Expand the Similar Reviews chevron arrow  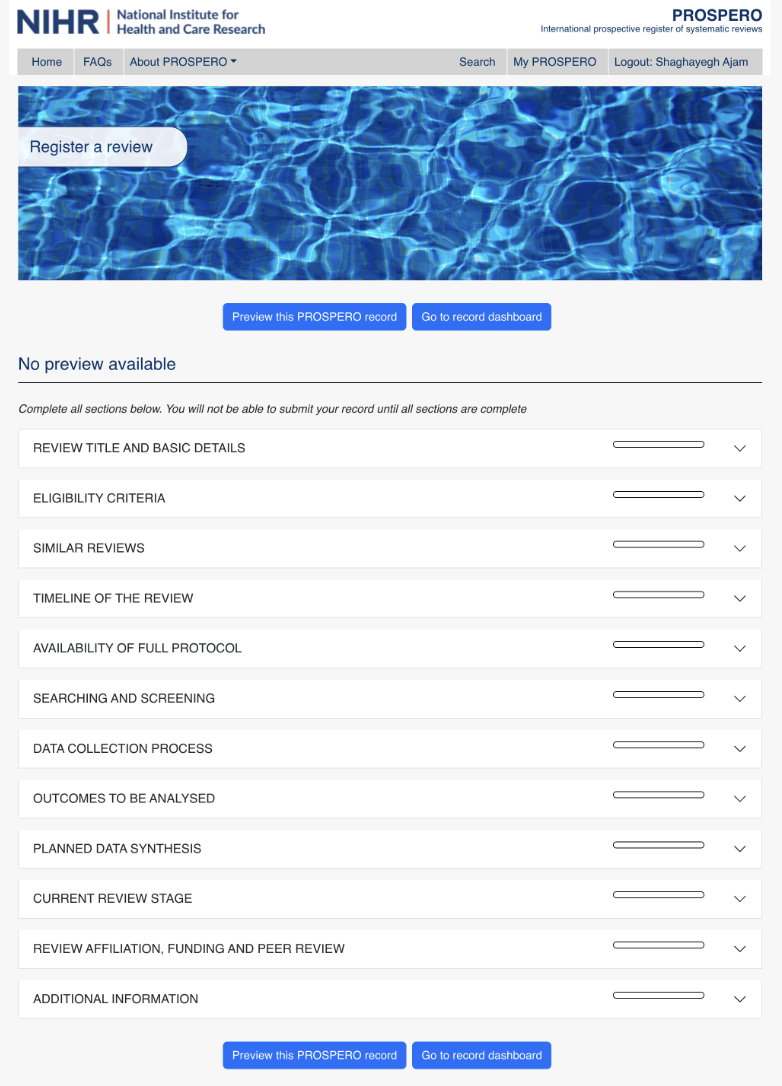[x=740, y=548]
